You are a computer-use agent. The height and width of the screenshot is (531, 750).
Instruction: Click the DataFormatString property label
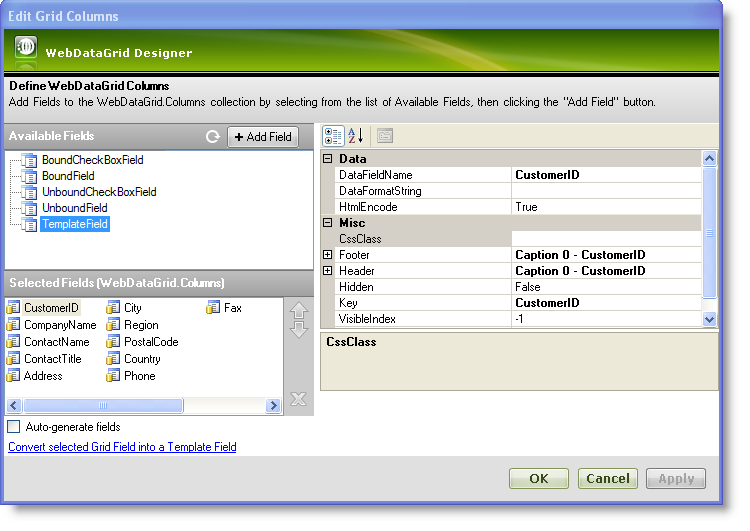(x=380, y=191)
